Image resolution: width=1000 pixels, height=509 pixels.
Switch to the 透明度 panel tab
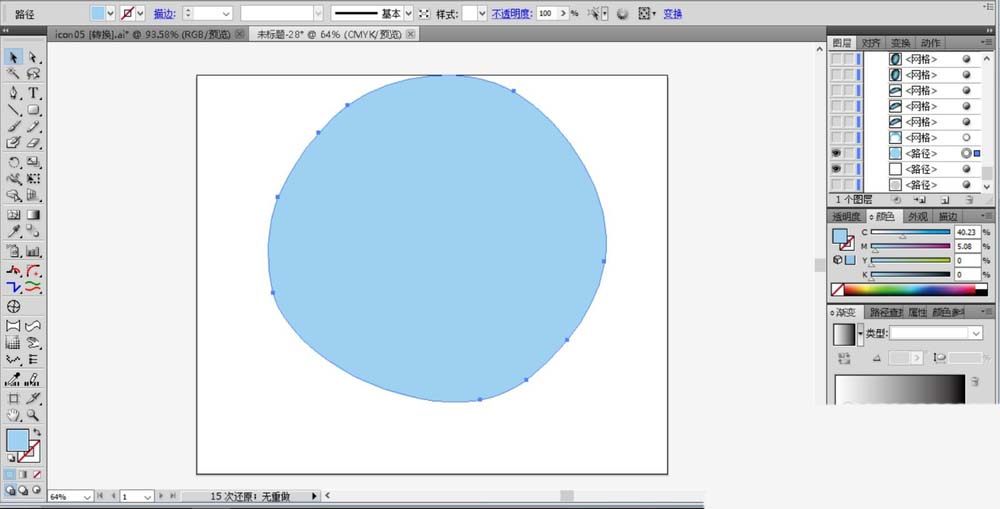[846, 217]
